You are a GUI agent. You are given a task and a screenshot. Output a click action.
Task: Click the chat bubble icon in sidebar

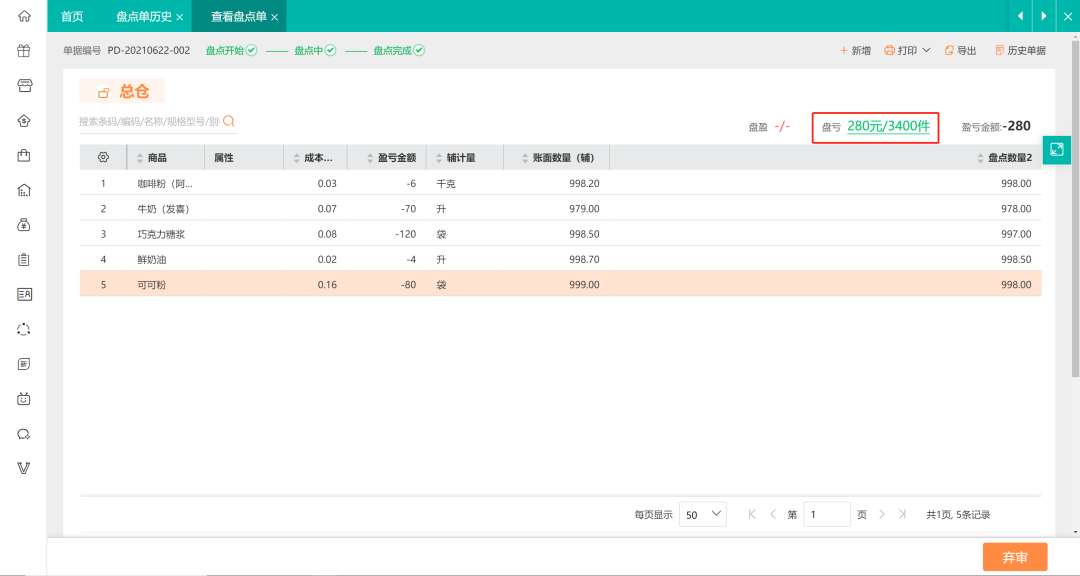click(24, 434)
